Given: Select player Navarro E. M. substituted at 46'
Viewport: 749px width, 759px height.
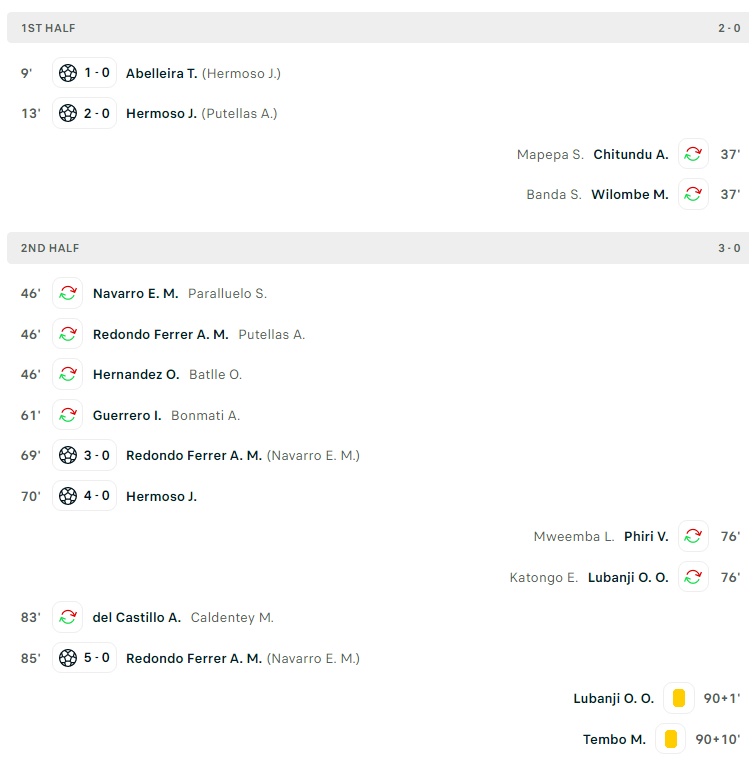Looking at the screenshot, I should click(136, 293).
